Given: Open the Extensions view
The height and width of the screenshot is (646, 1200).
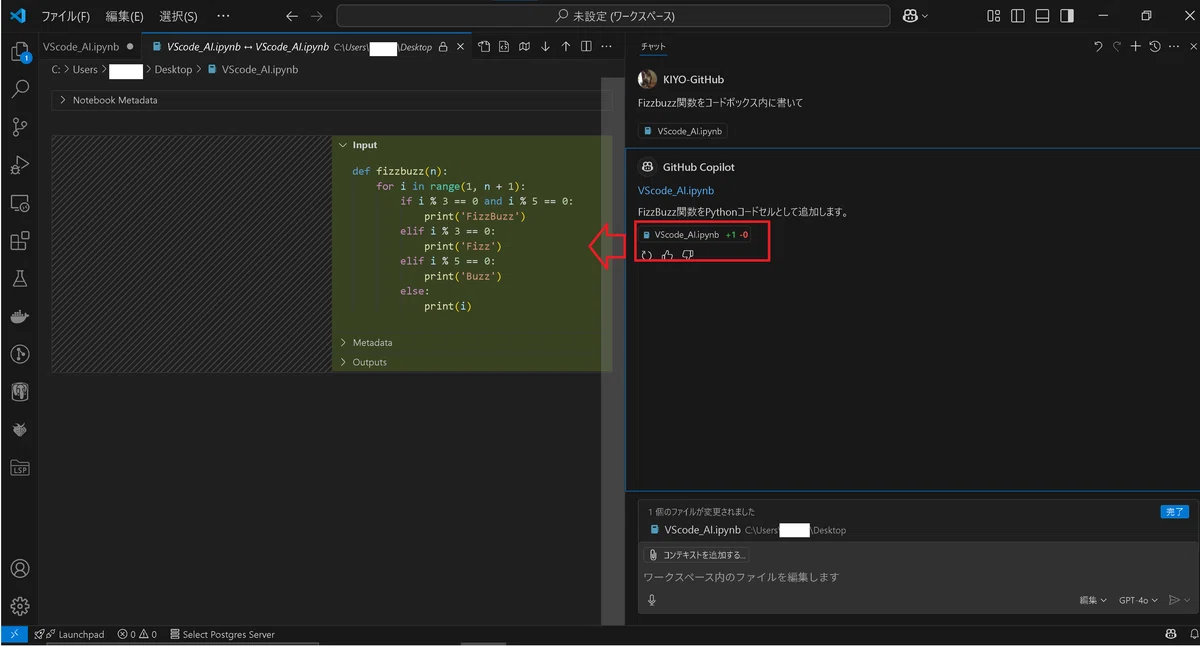Looking at the screenshot, I should coord(19,241).
